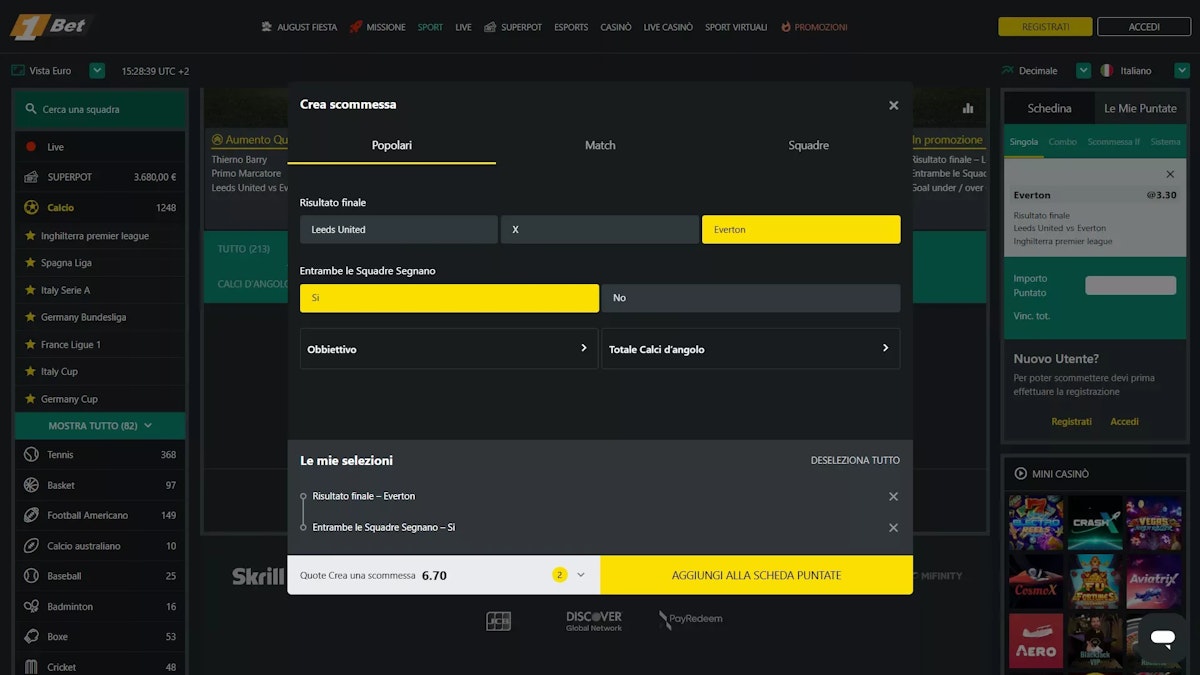Click the Badminton sport icon
Screen dimensions: 1200x675
click(31, 607)
